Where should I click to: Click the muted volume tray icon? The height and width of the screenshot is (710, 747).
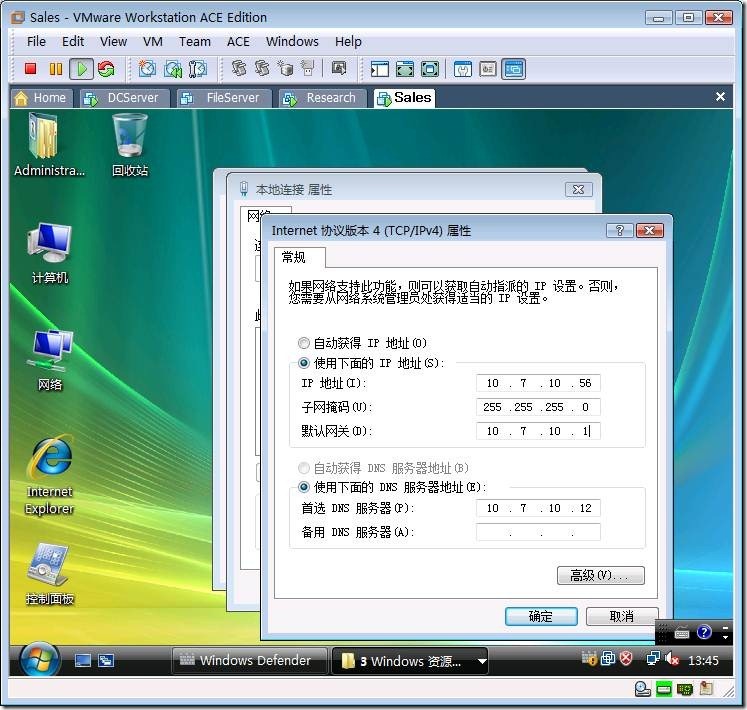[672, 659]
